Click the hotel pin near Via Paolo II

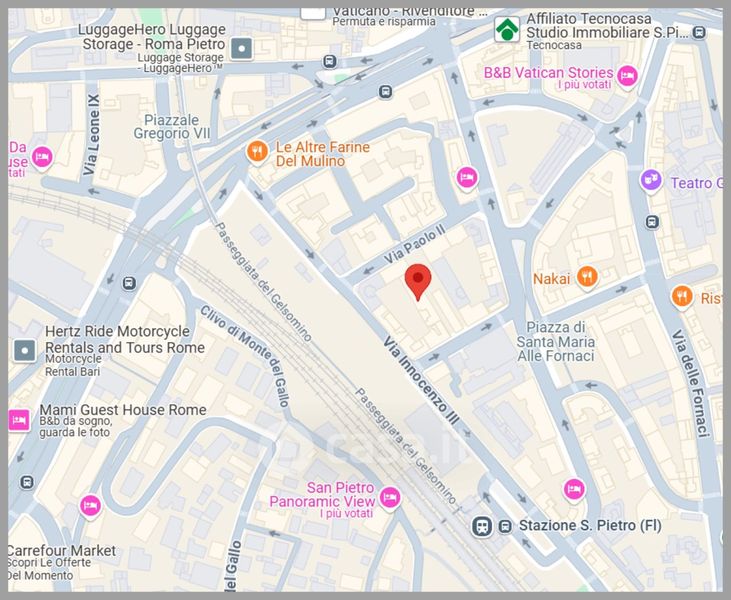pos(467,178)
